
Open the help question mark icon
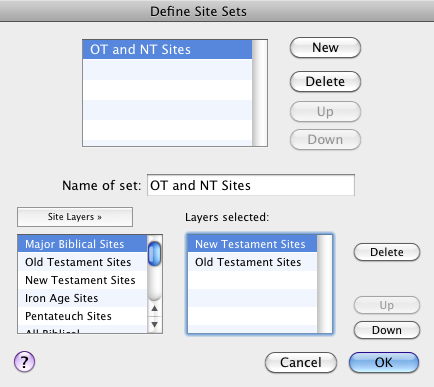[24, 362]
